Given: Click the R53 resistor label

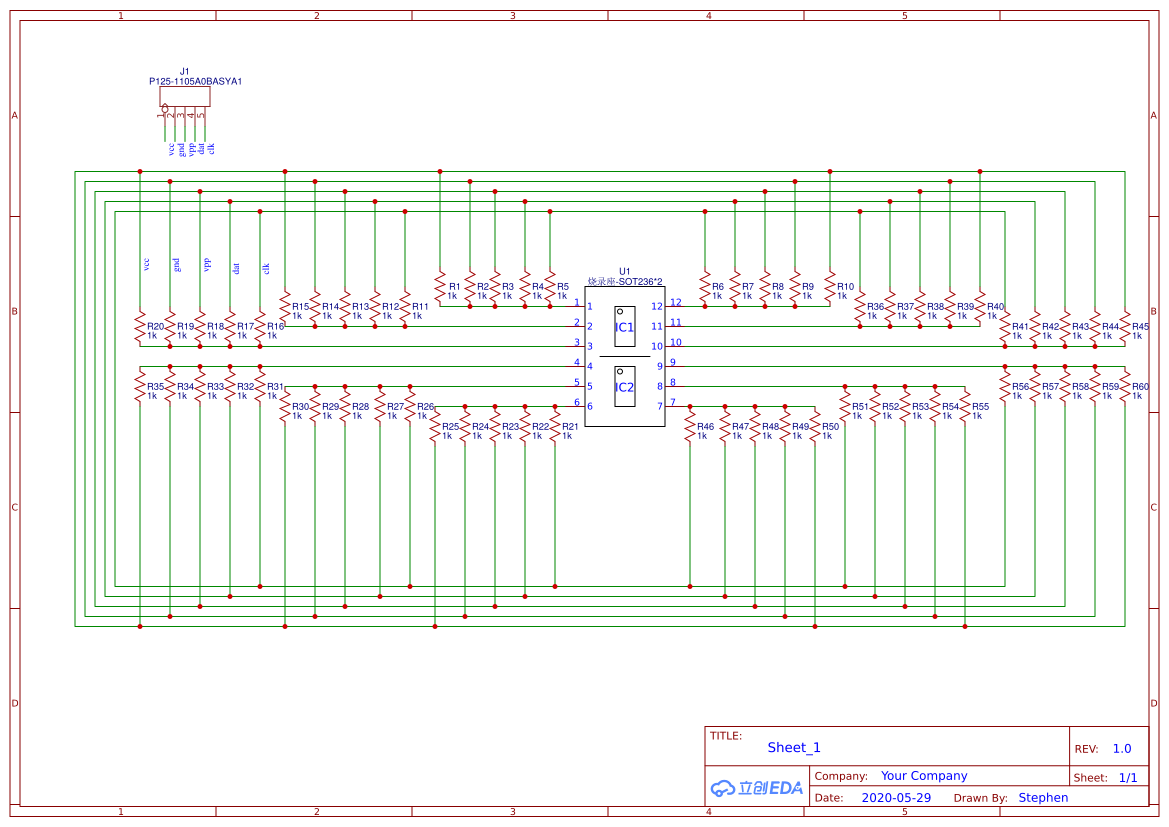Looking at the screenshot, I should tap(920, 406).
